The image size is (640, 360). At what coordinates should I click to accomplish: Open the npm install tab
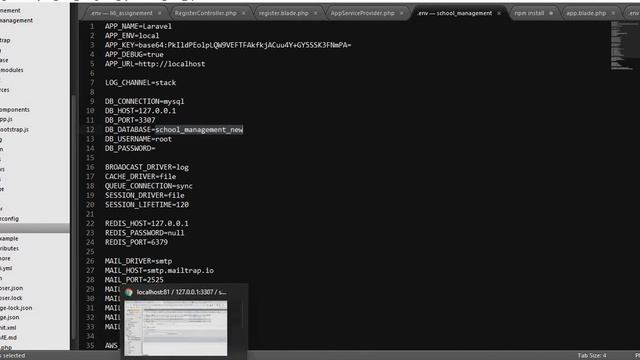pos(529,13)
